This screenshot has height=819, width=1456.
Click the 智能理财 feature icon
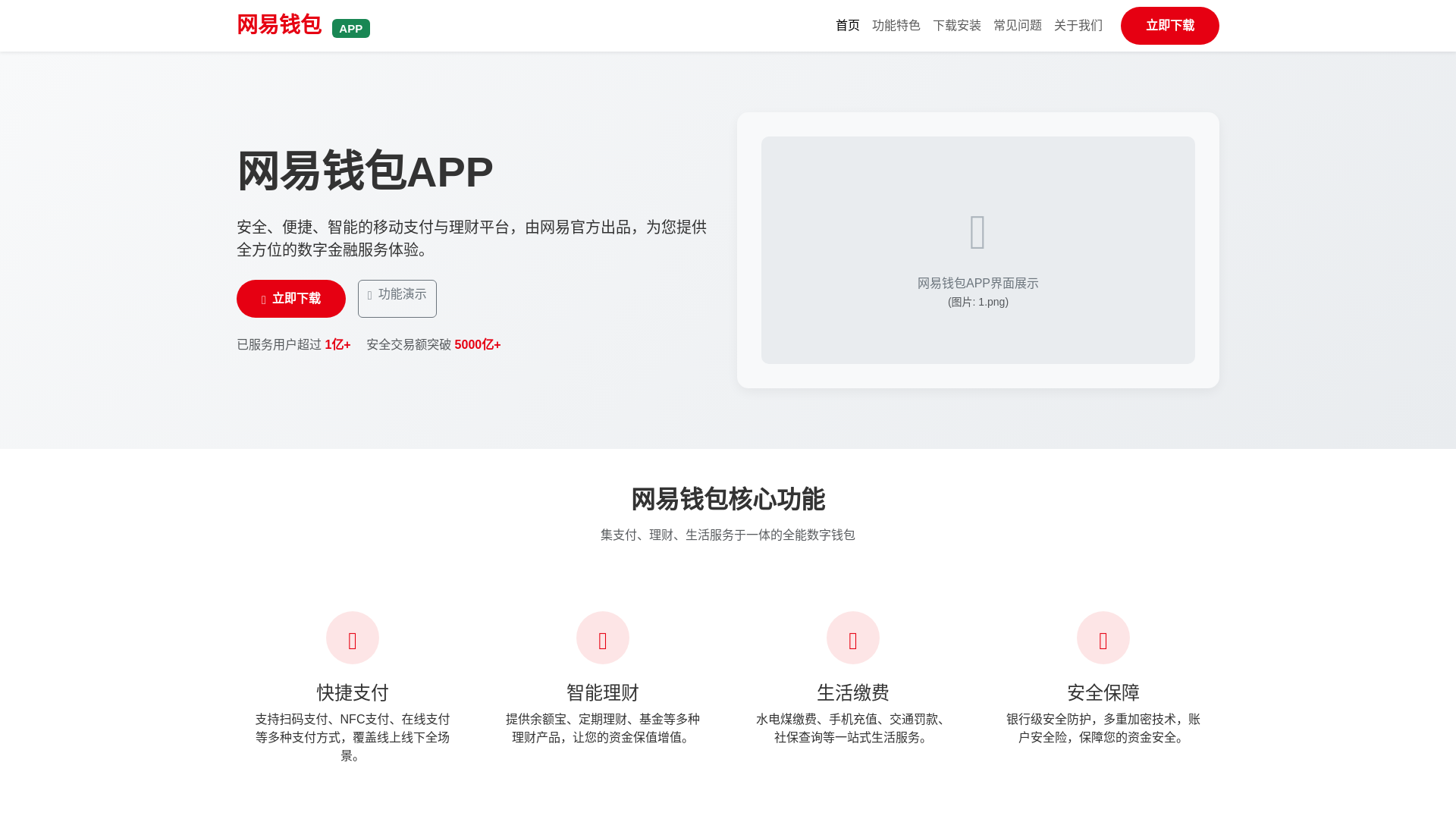coord(603,638)
